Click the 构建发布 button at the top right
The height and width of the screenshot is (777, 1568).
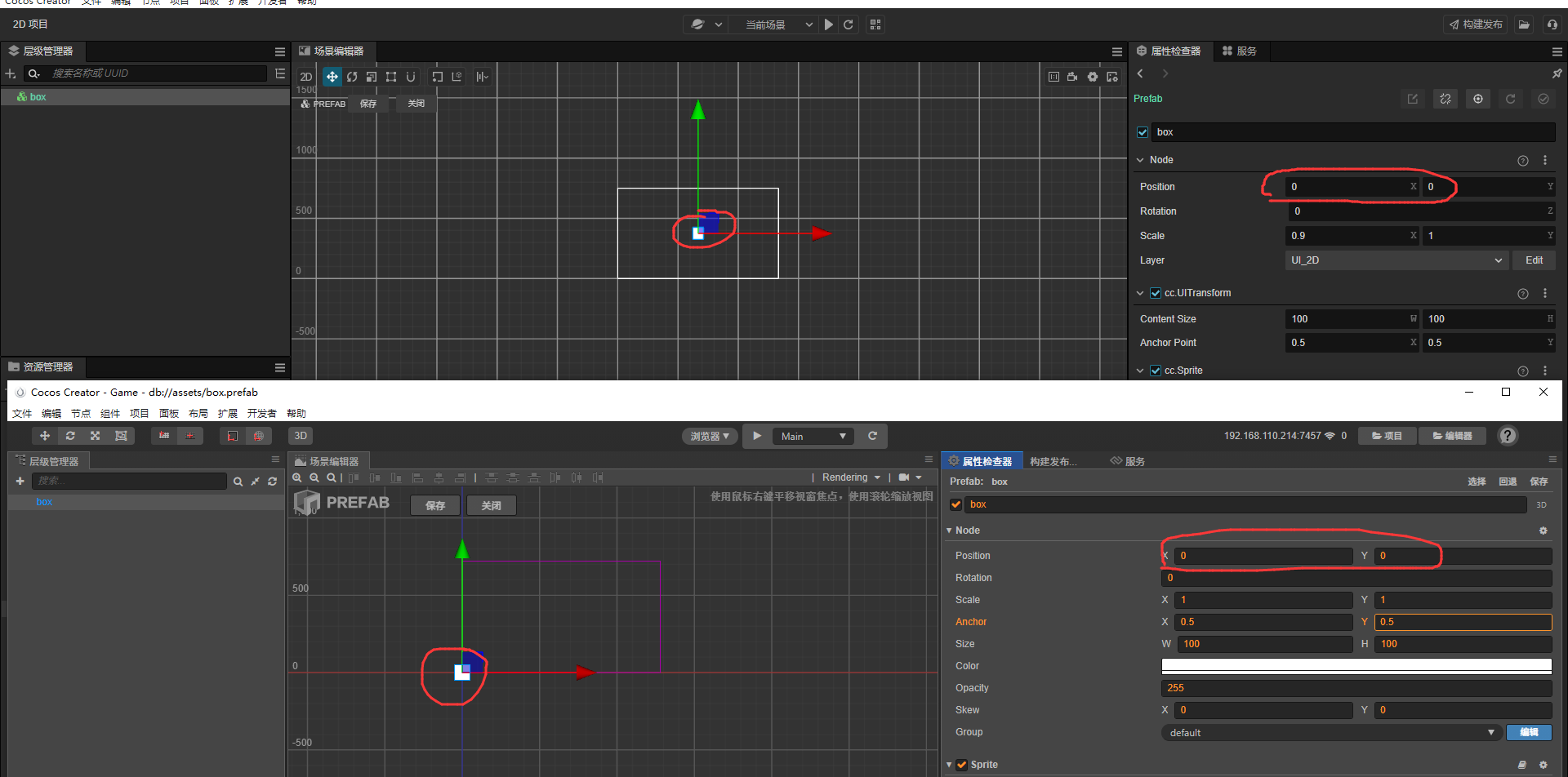click(x=1476, y=24)
